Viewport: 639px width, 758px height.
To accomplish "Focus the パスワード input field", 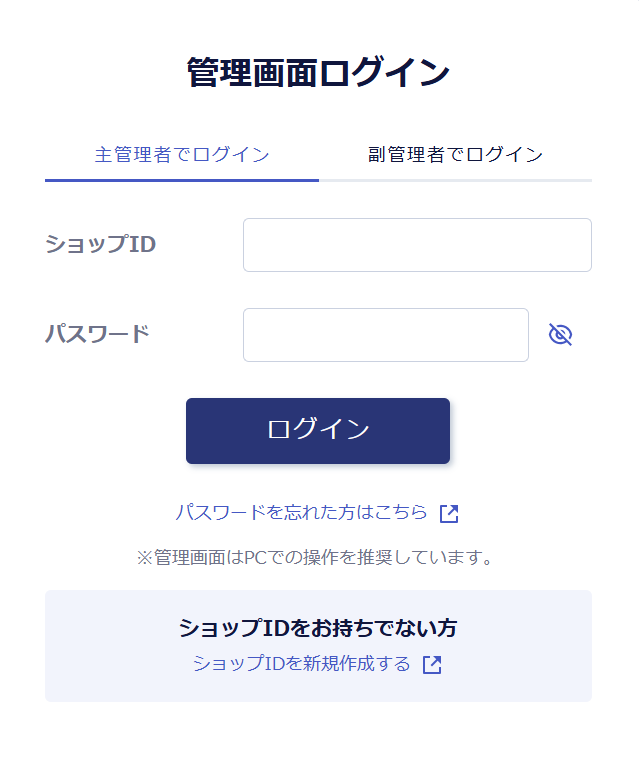I will click(x=385, y=335).
